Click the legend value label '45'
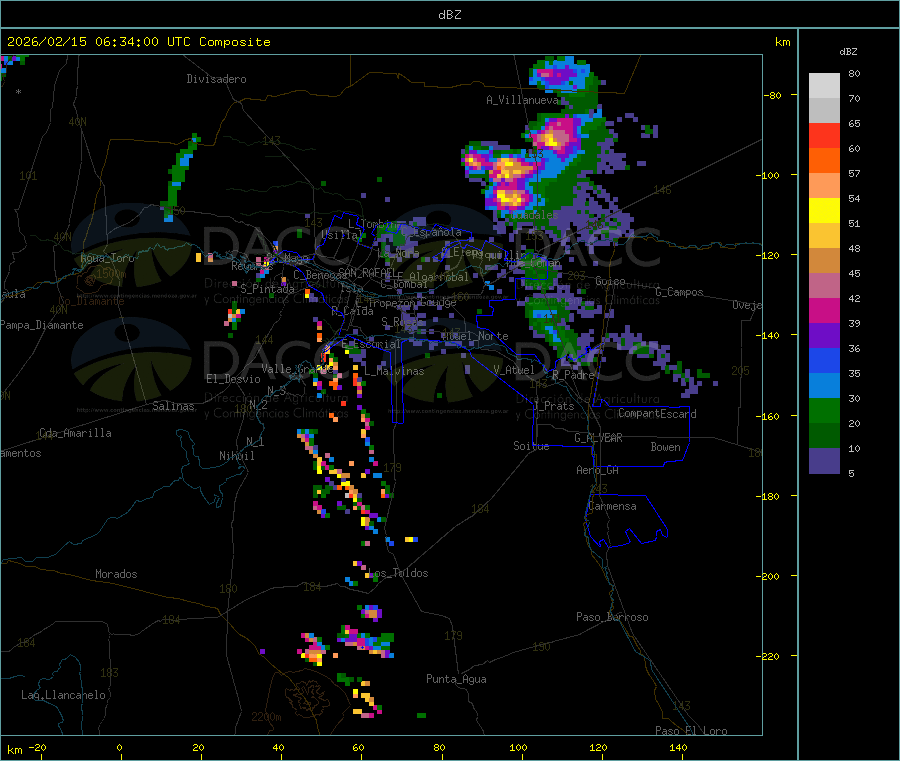 pyautogui.click(x=854, y=274)
